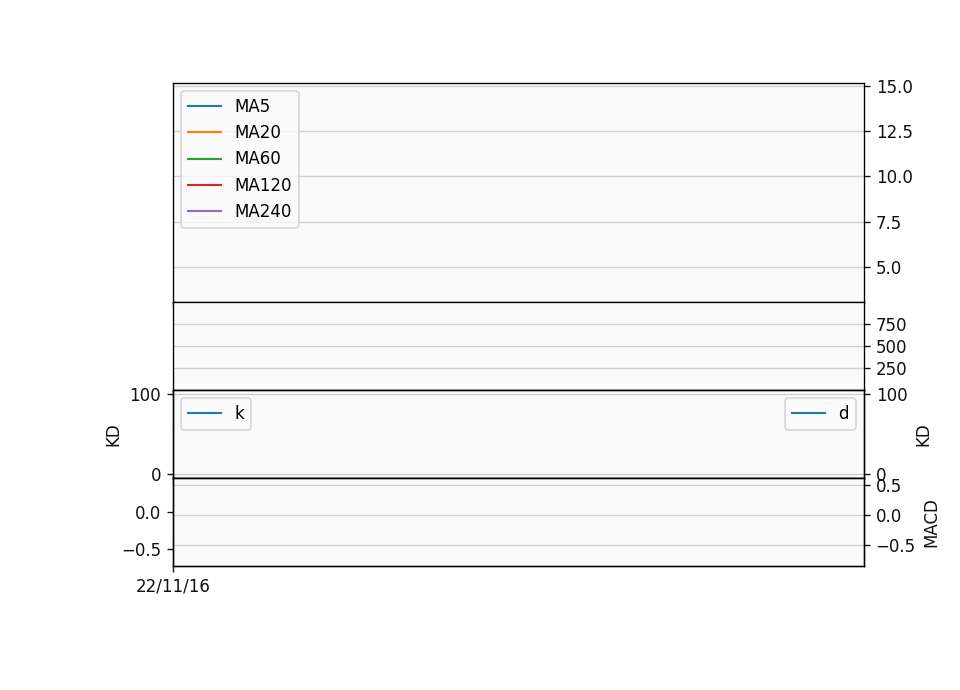Click the 100 tick on left KD axis

coord(145,395)
